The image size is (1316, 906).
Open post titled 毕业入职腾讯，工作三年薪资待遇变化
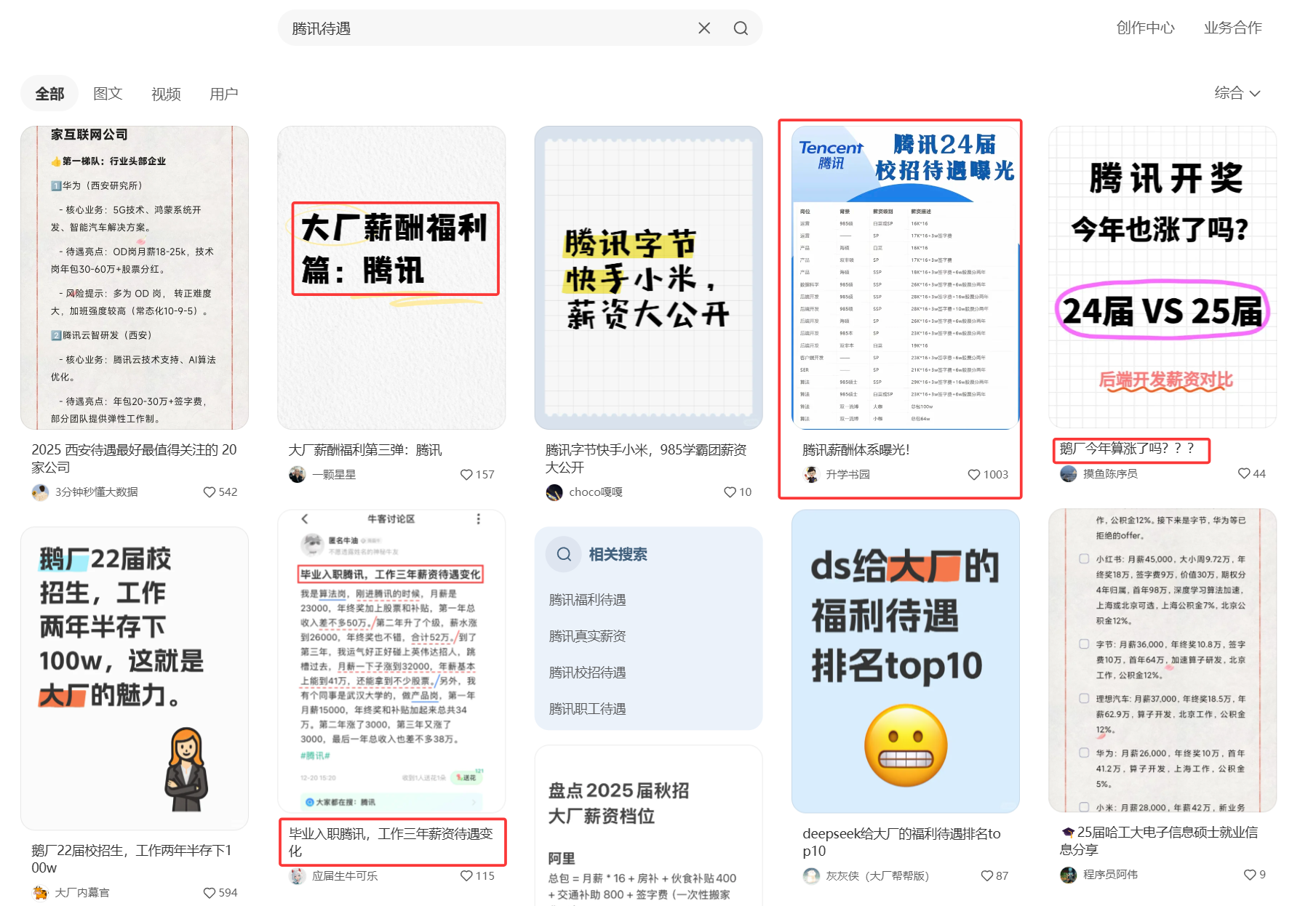coord(391,842)
